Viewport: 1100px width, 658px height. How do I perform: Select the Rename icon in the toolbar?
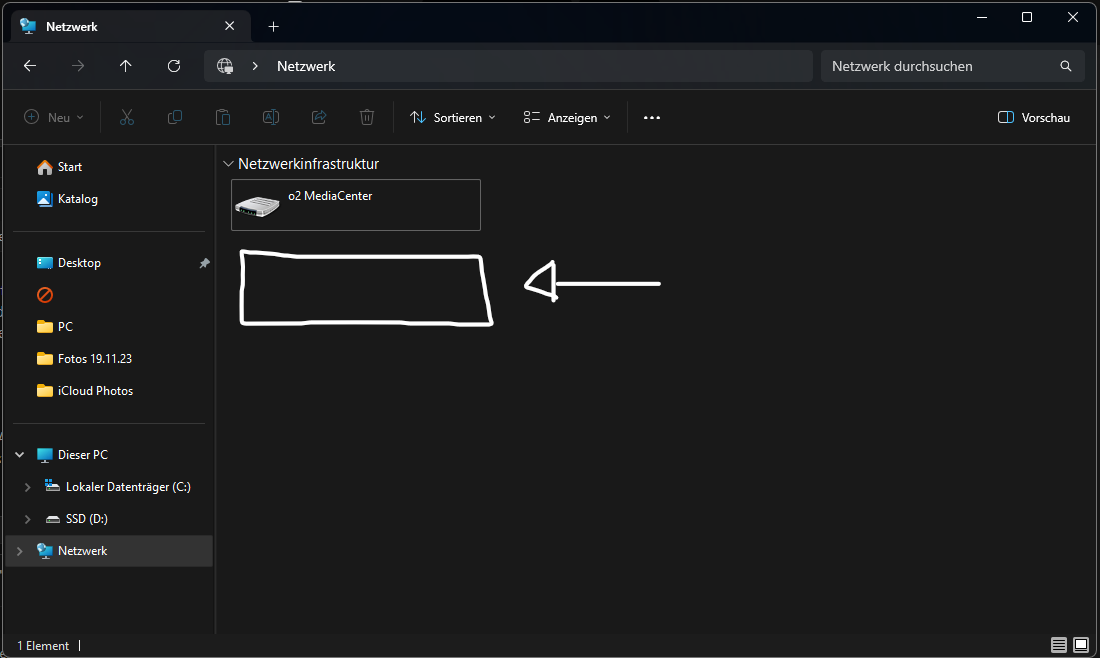pyautogui.click(x=270, y=117)
